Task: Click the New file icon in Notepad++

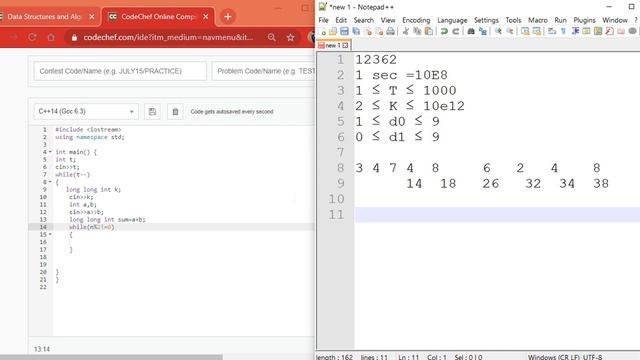Action: tap(322, 31)
